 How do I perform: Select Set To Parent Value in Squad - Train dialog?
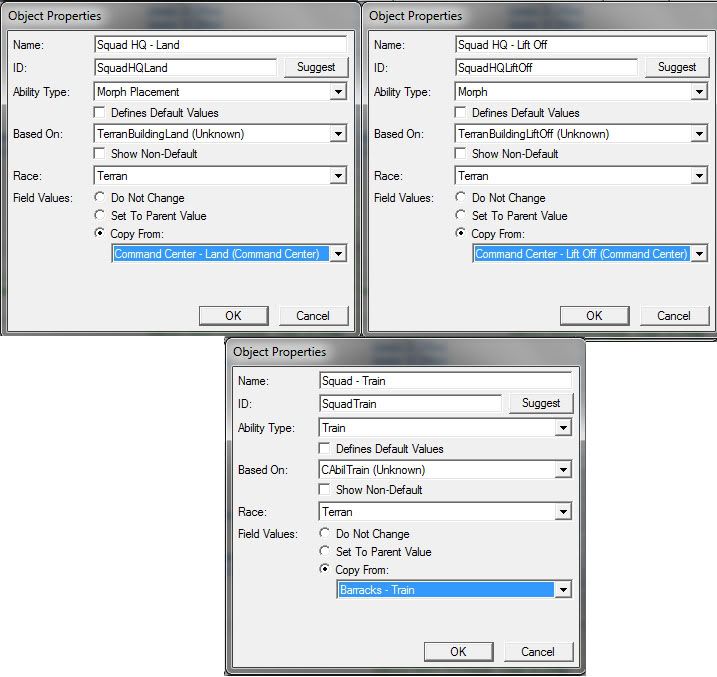click(x=324, y=551)
